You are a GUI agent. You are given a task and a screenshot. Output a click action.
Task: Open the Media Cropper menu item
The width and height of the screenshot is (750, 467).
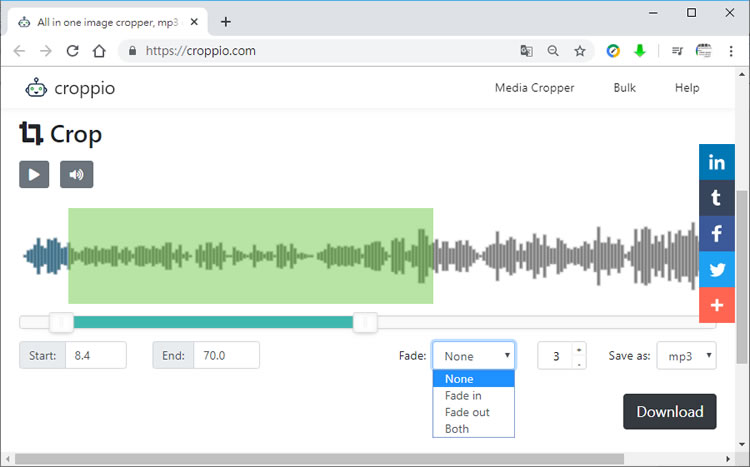[x=534, y=88]
